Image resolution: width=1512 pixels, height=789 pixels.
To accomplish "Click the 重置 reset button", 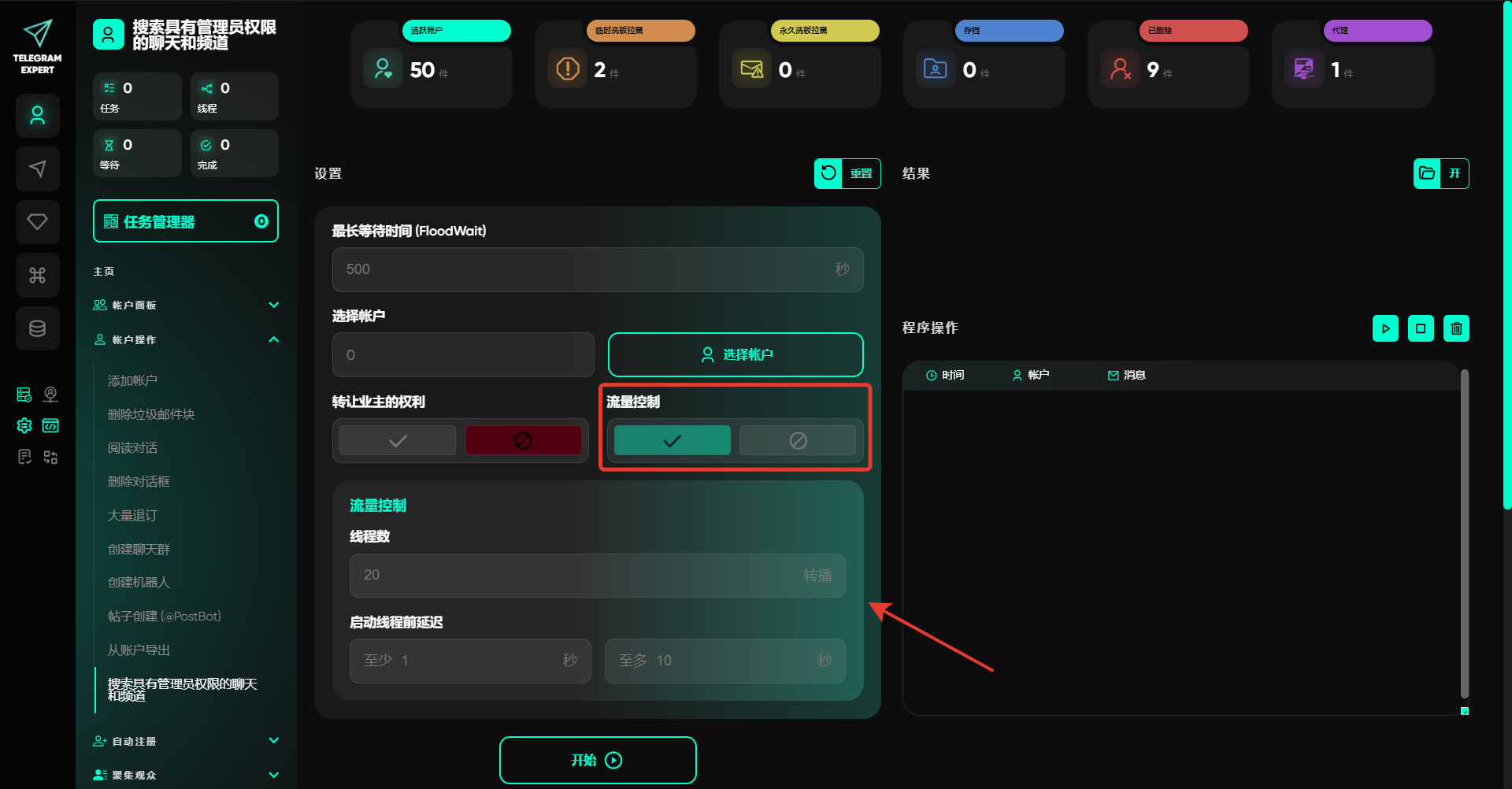I will 847,173.
